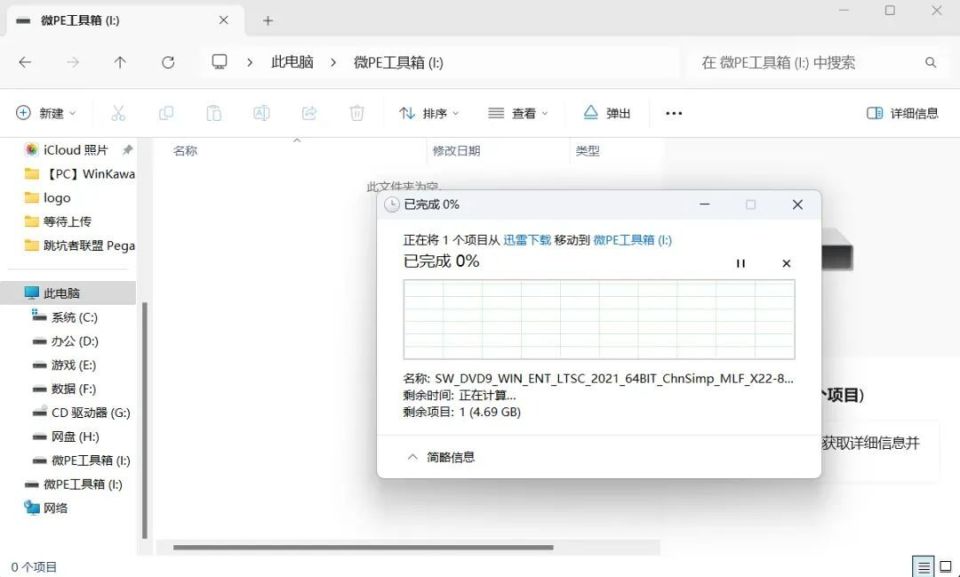The height and width of the screenshot is (577, 960).
Task: Click the Paste icon in the toolbar
Action: (x=214, y=113)
